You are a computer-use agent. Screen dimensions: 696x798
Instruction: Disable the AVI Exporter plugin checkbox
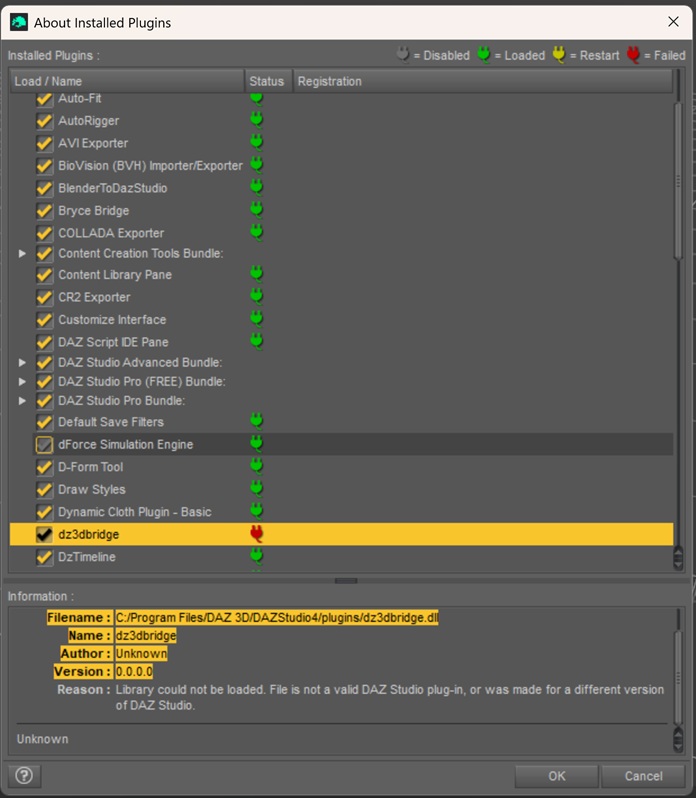point(44,144)
